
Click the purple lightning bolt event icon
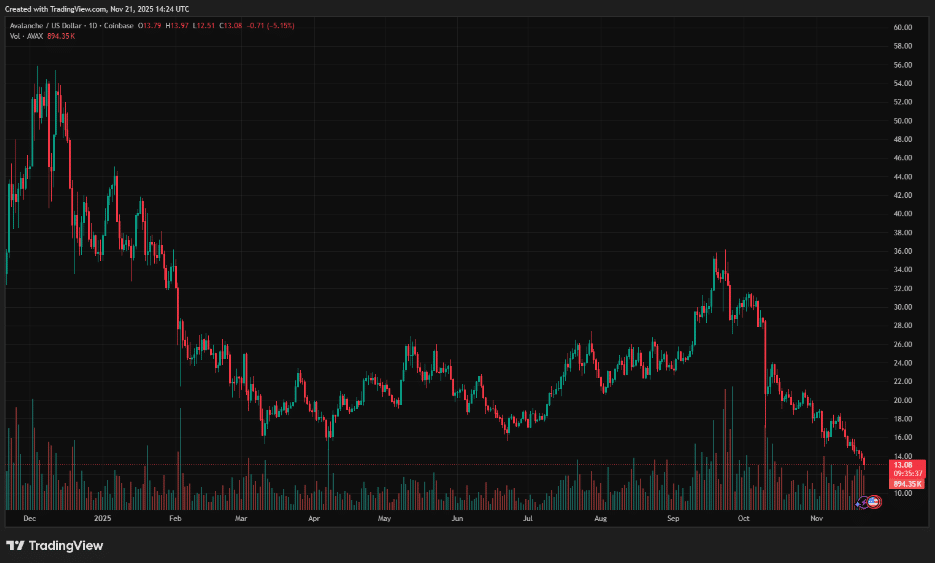point(863,501)
